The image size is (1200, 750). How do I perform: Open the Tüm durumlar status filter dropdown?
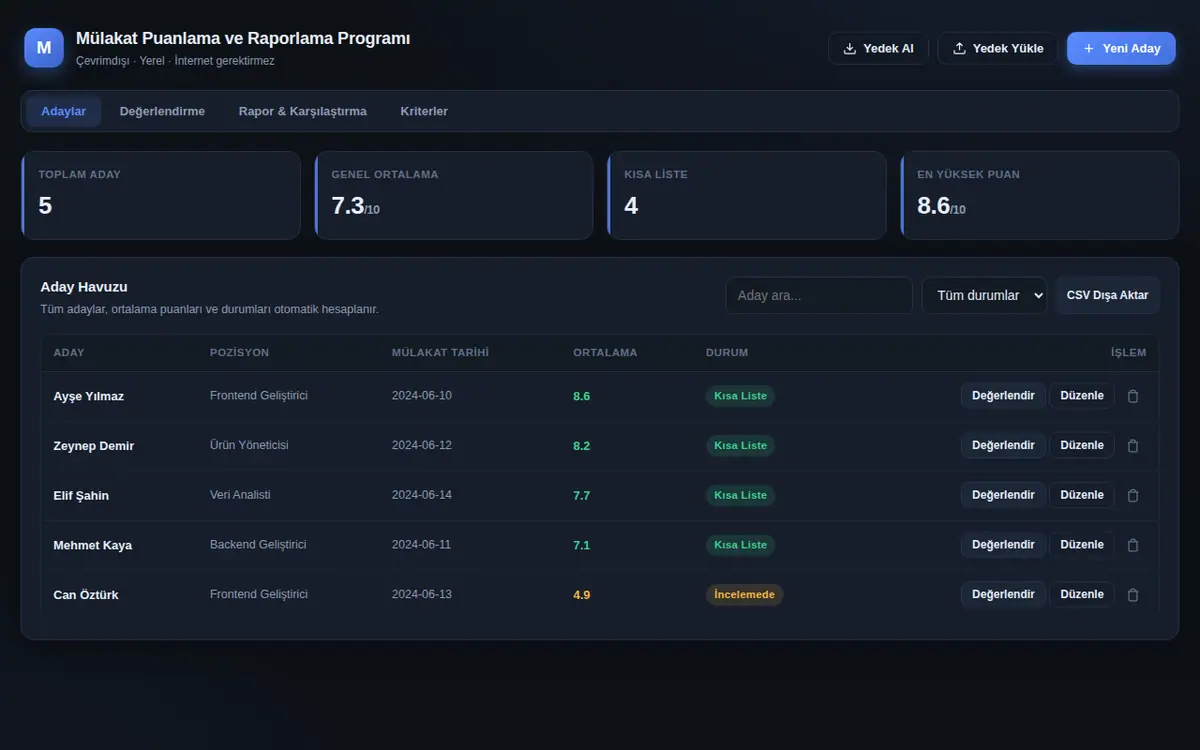pos(984,296)
